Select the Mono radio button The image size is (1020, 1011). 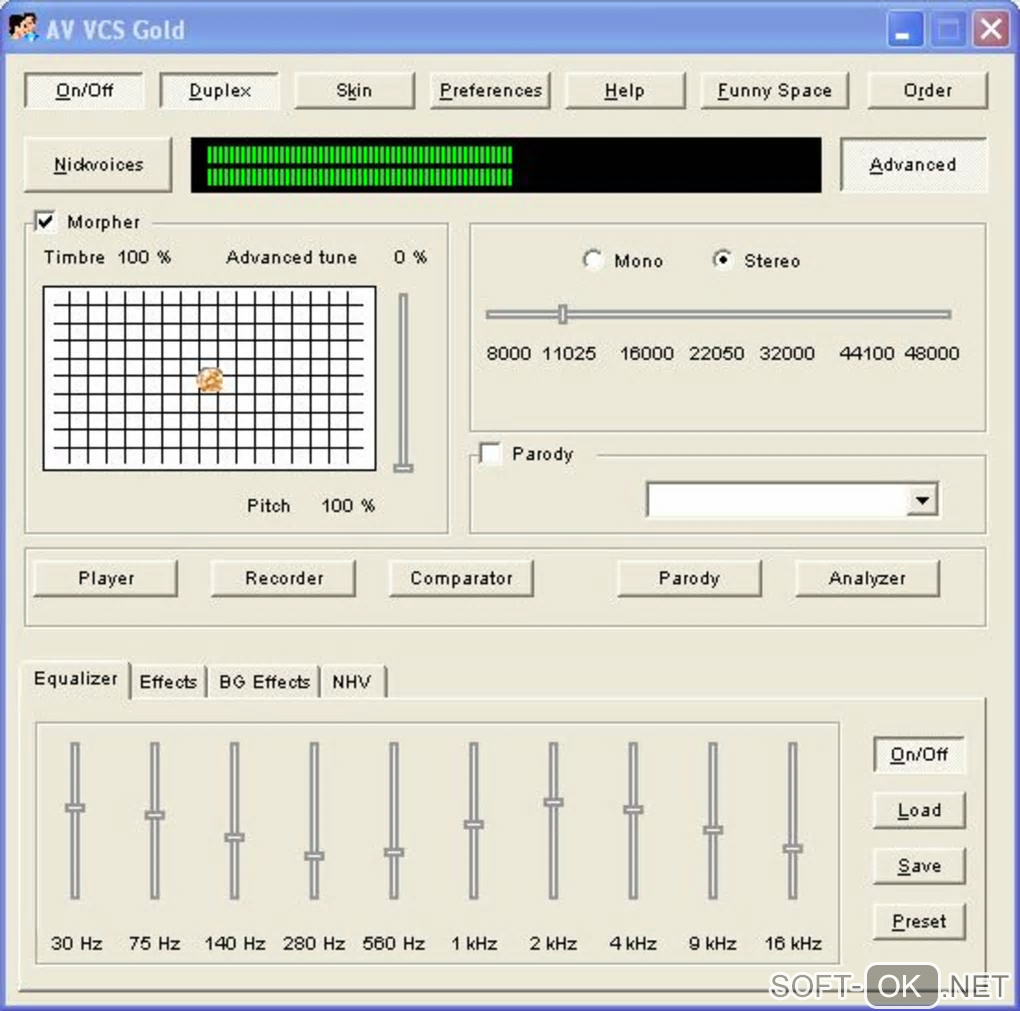point(591,260)
